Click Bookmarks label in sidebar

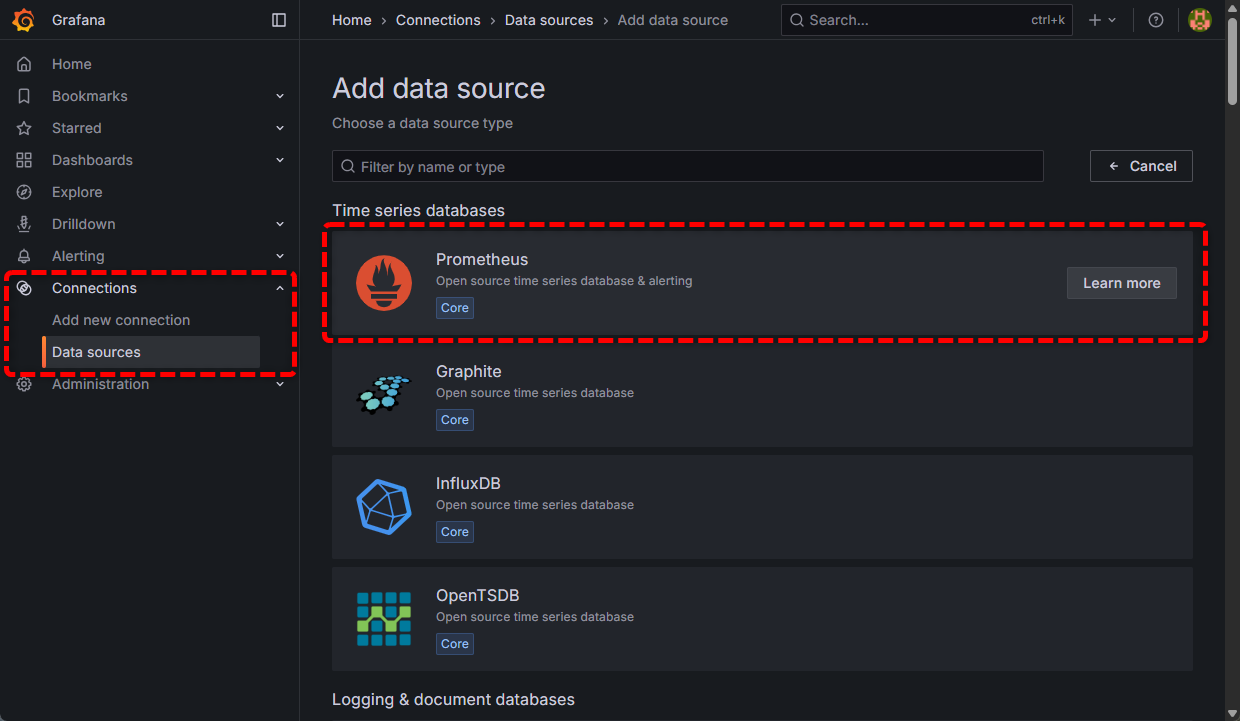[90, 96]
